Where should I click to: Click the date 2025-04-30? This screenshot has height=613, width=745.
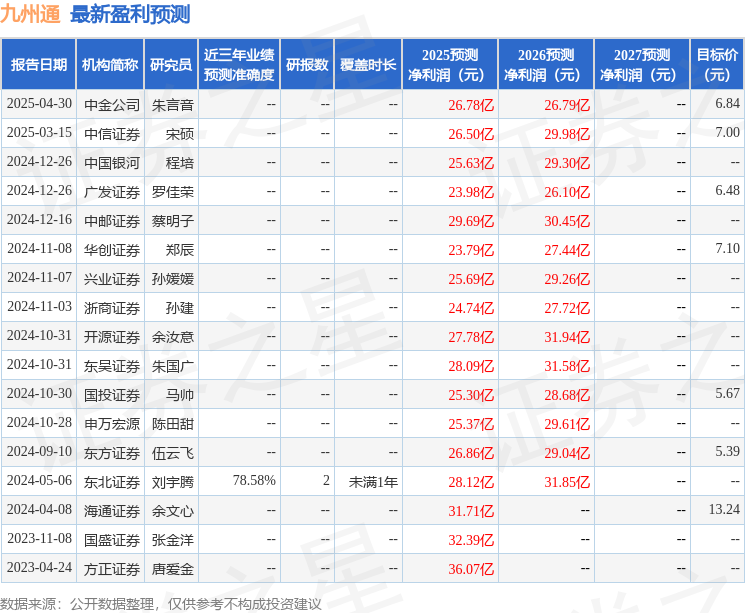pyautogui.click(x=39, y=104)
